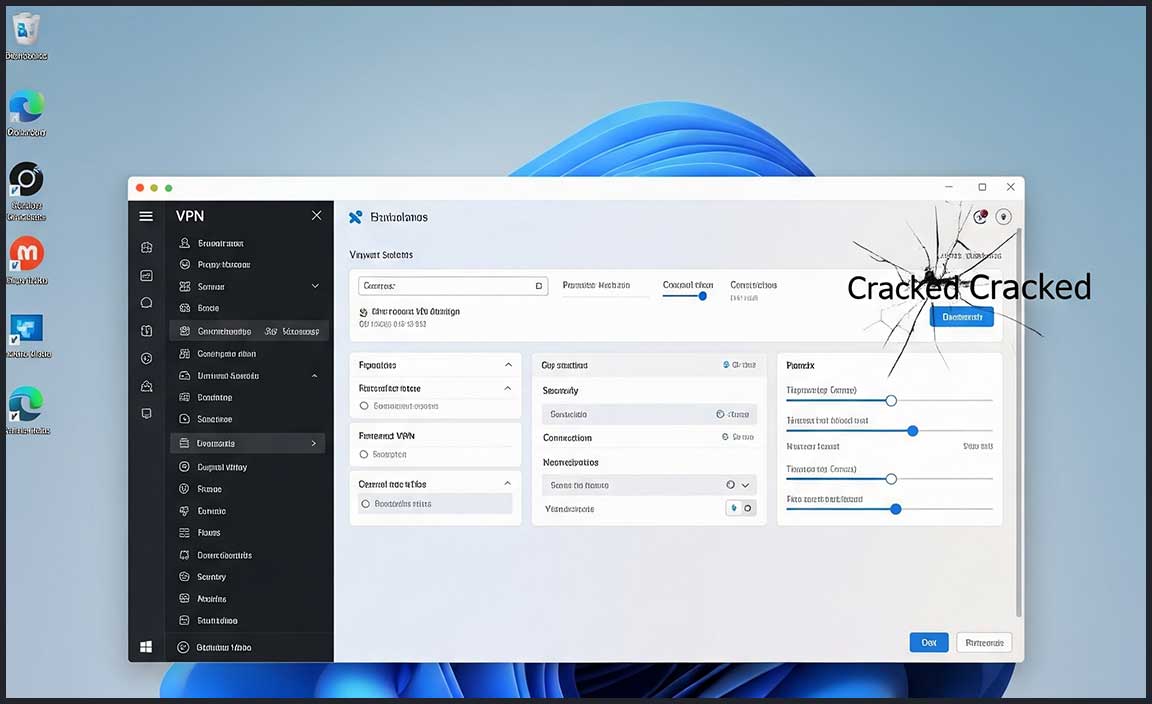Select the radio button in the card mentioning VPN
The width and height of the screenshot is (1152, 704).
click(364, 454)
